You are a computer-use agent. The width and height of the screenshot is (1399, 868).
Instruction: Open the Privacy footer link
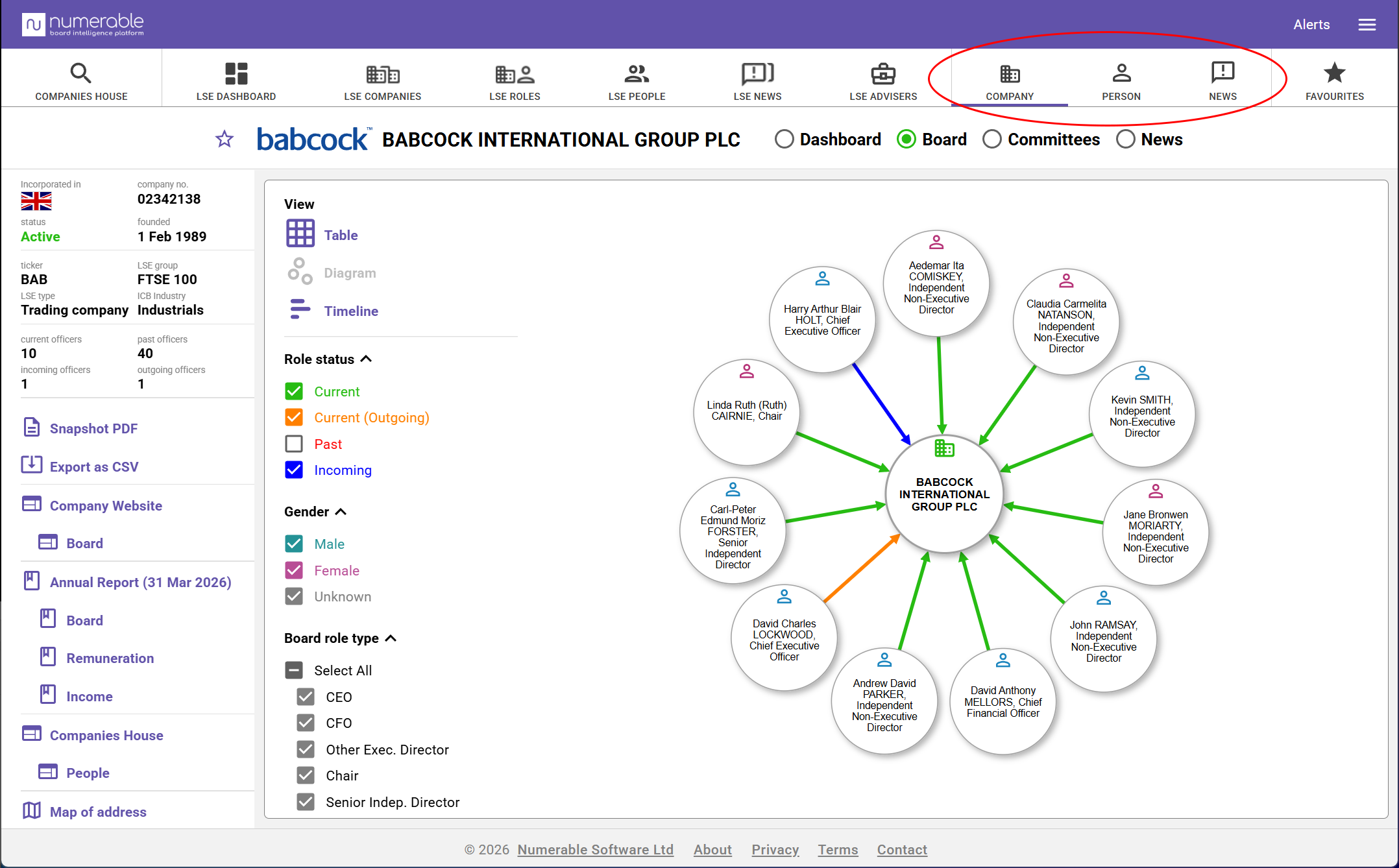775,850
